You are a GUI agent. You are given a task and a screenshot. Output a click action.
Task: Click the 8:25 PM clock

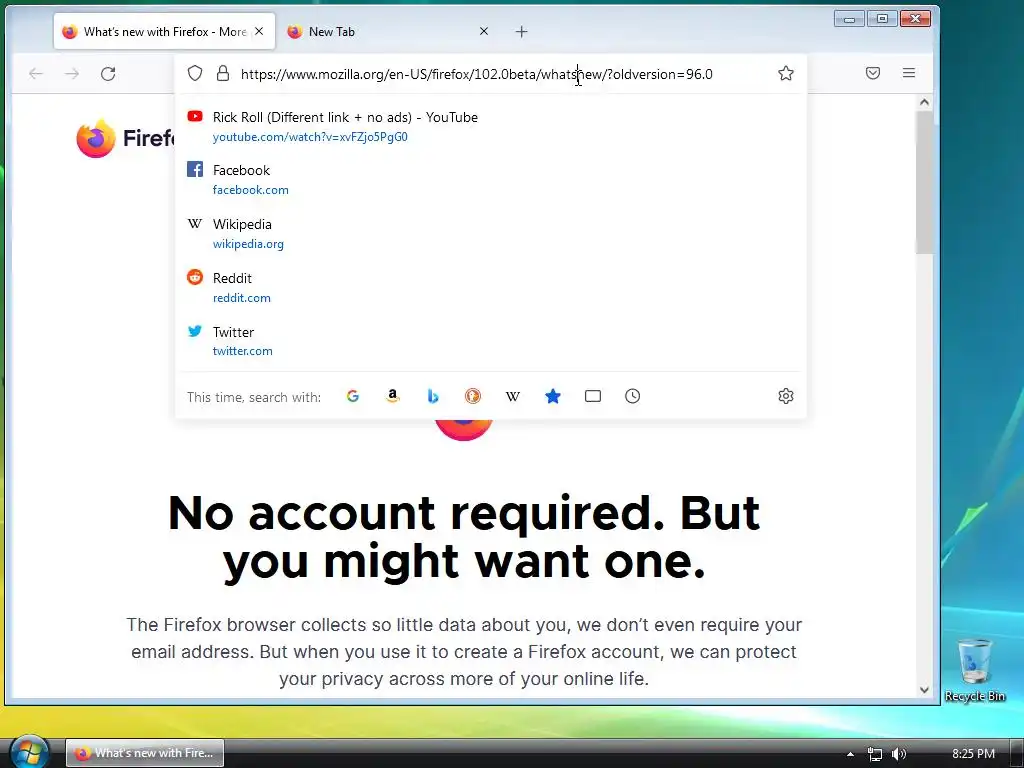pos(973,754)
